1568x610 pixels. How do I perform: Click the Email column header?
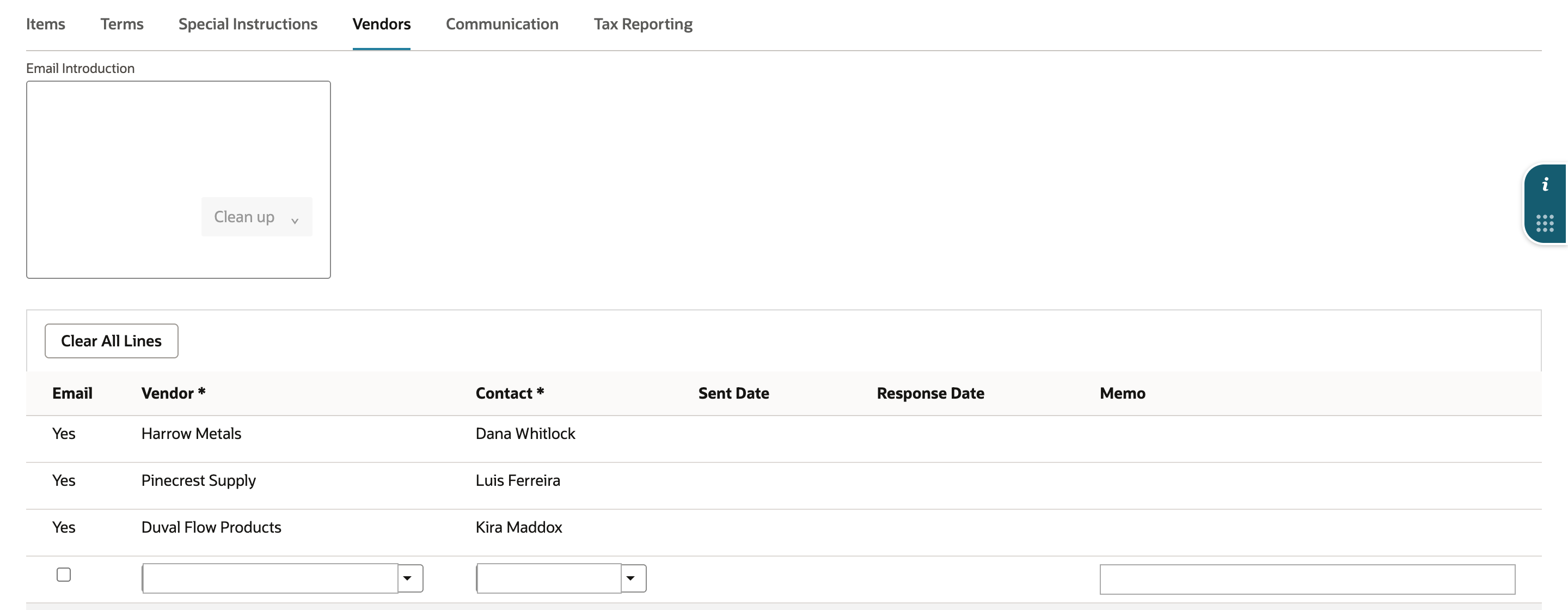click(72, 393)
